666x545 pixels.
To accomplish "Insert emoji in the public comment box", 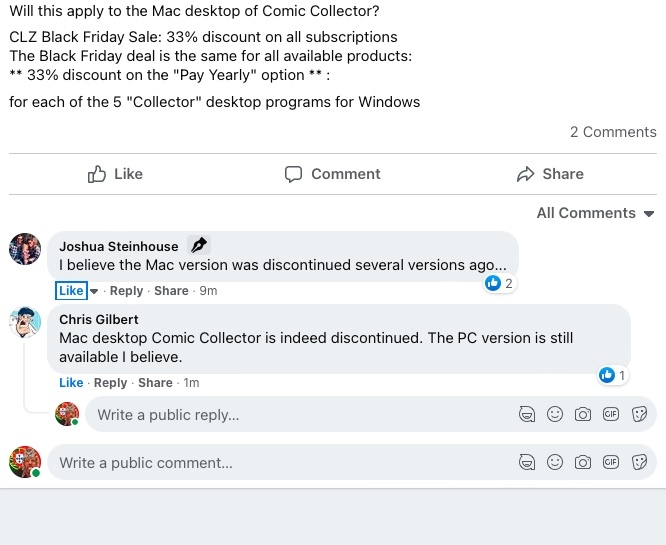I will click(x=555, y=462).
